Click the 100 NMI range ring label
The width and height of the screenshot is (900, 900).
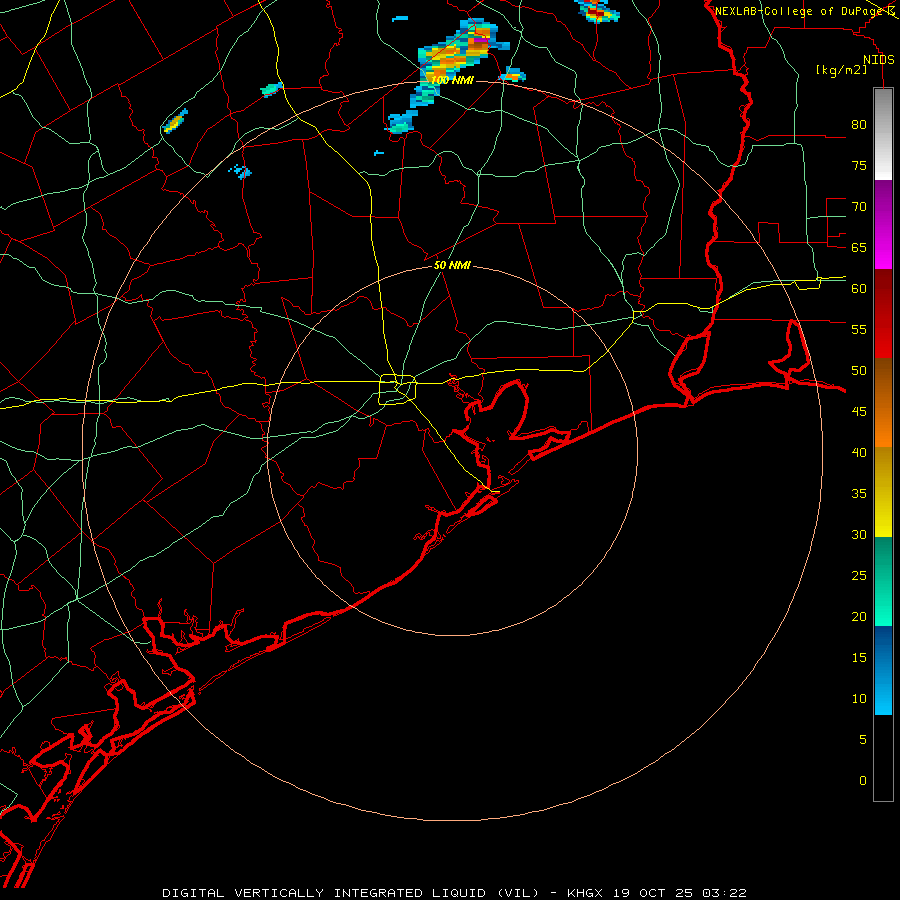(452, 80)
